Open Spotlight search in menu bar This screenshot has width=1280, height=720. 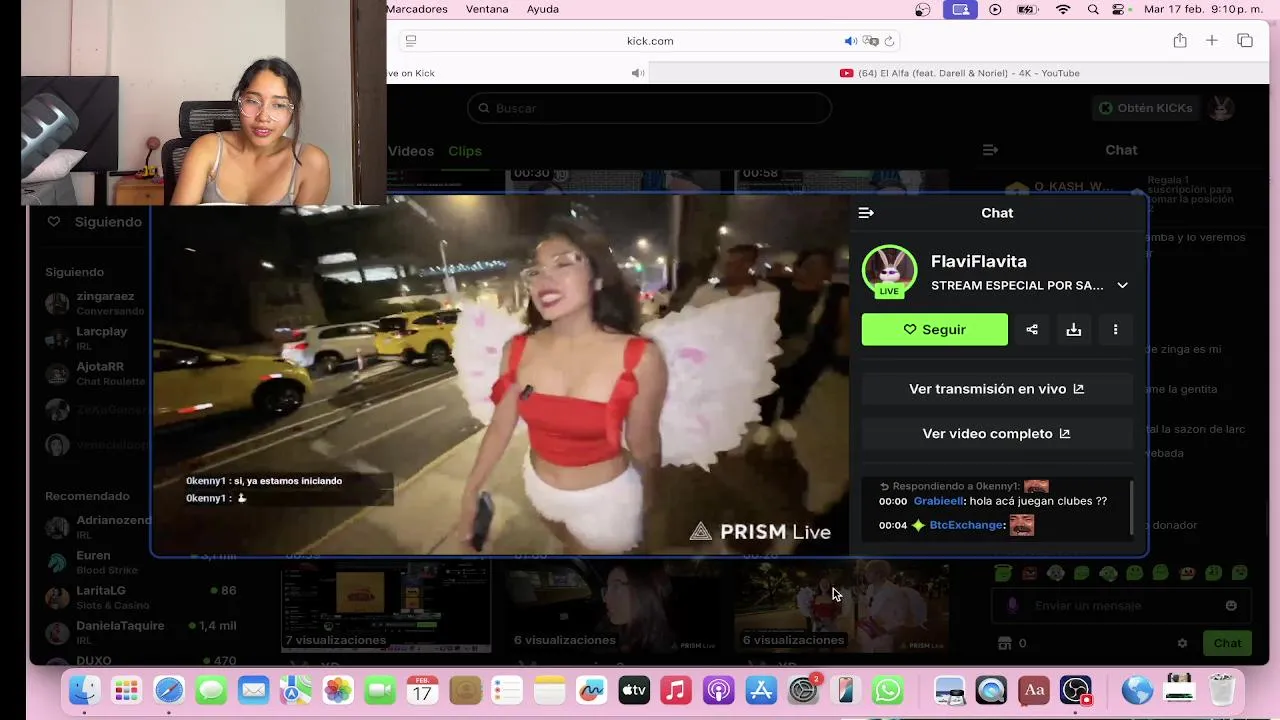[x=1093, y=9]
